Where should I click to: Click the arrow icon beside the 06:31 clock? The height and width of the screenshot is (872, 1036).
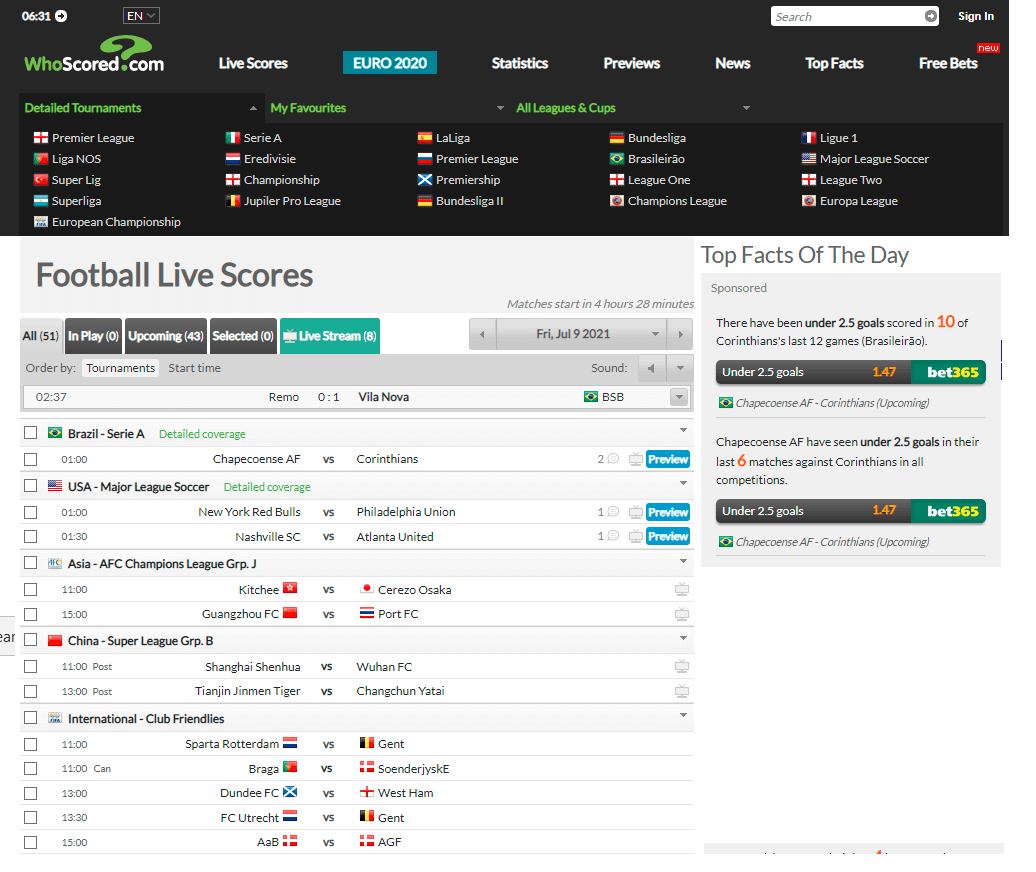[x=61, y=16]
